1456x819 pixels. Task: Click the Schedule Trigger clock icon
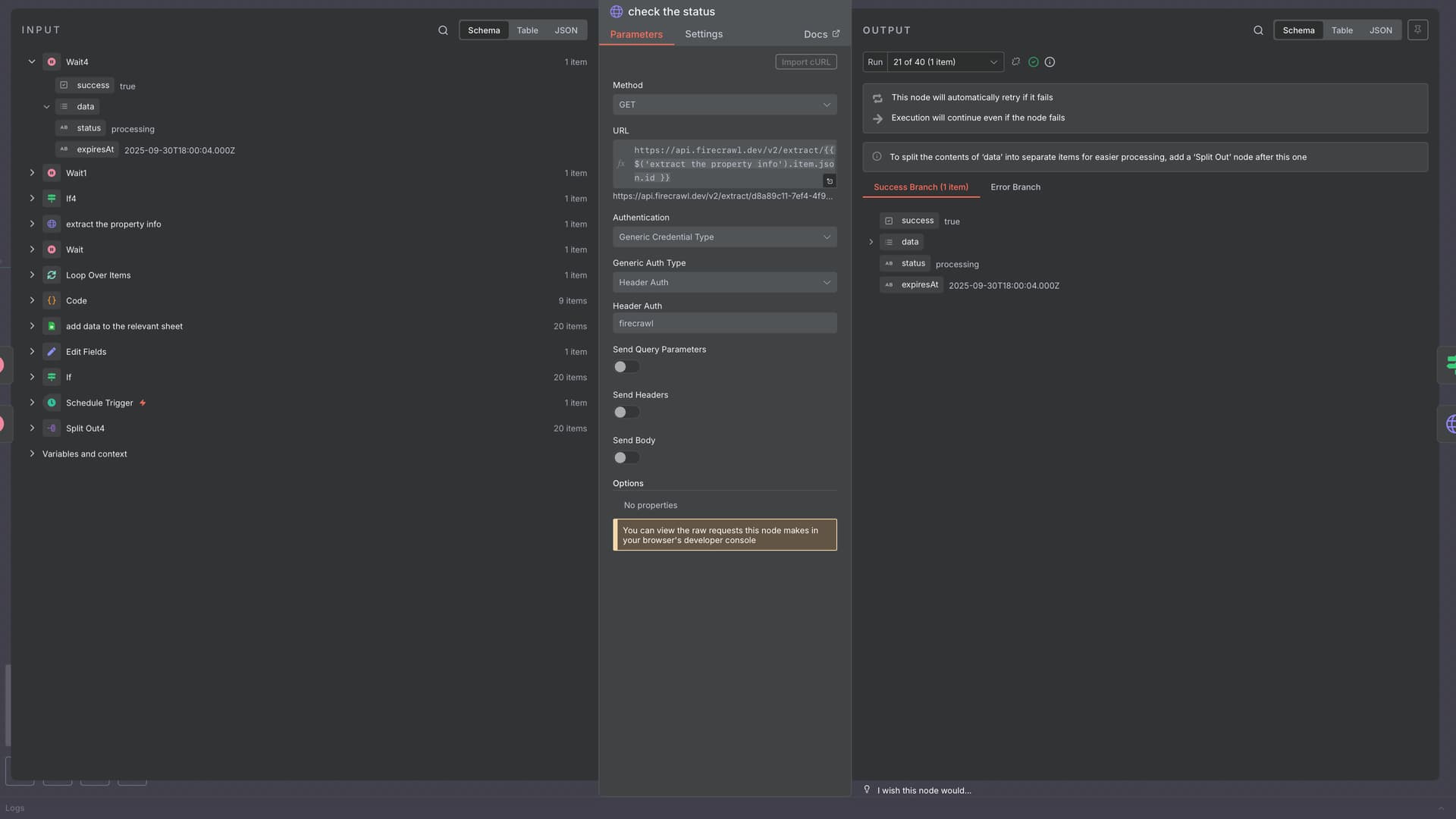[52, 403]
